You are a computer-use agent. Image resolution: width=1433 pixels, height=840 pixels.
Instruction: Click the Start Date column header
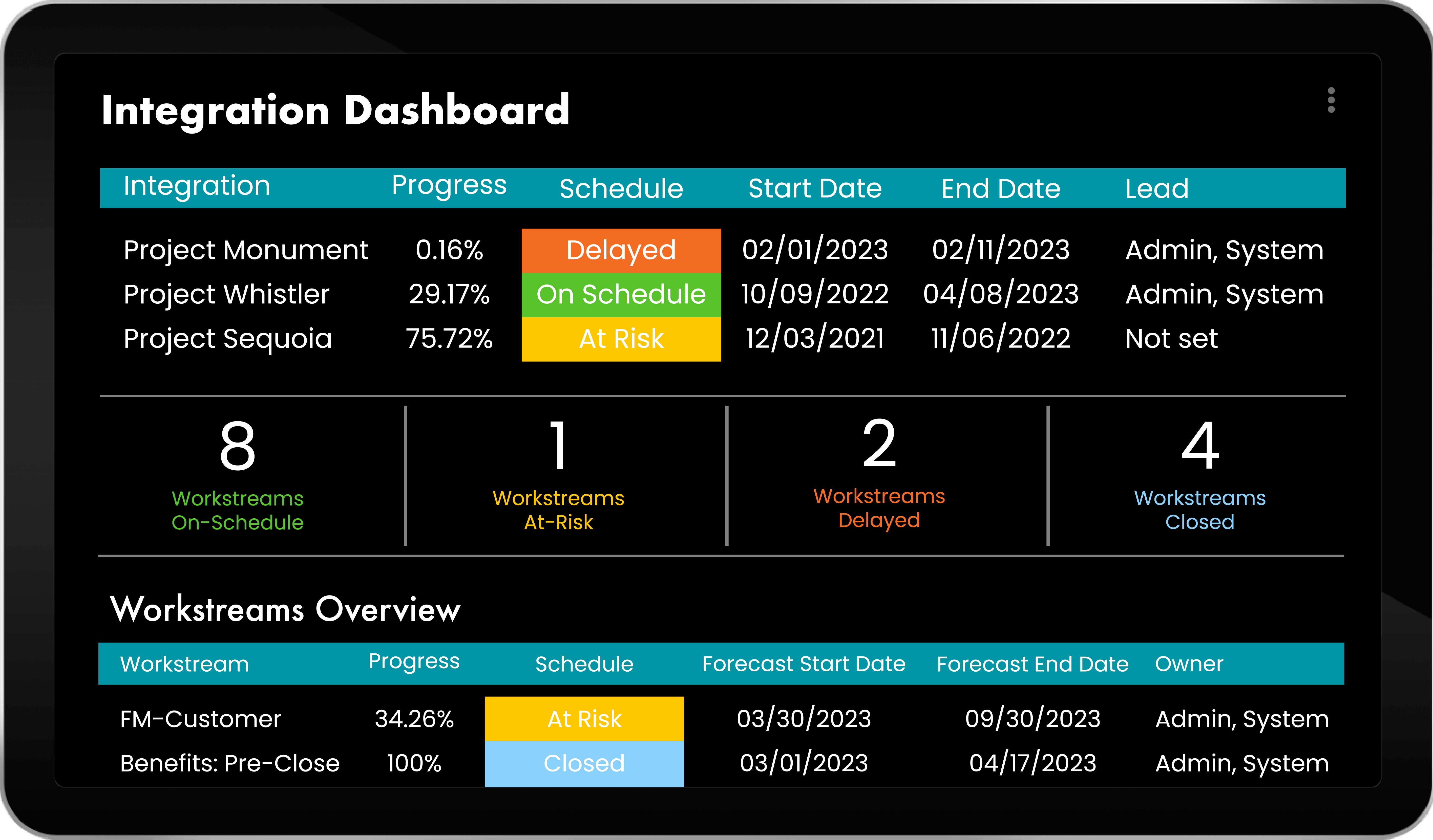coord(814,189)
